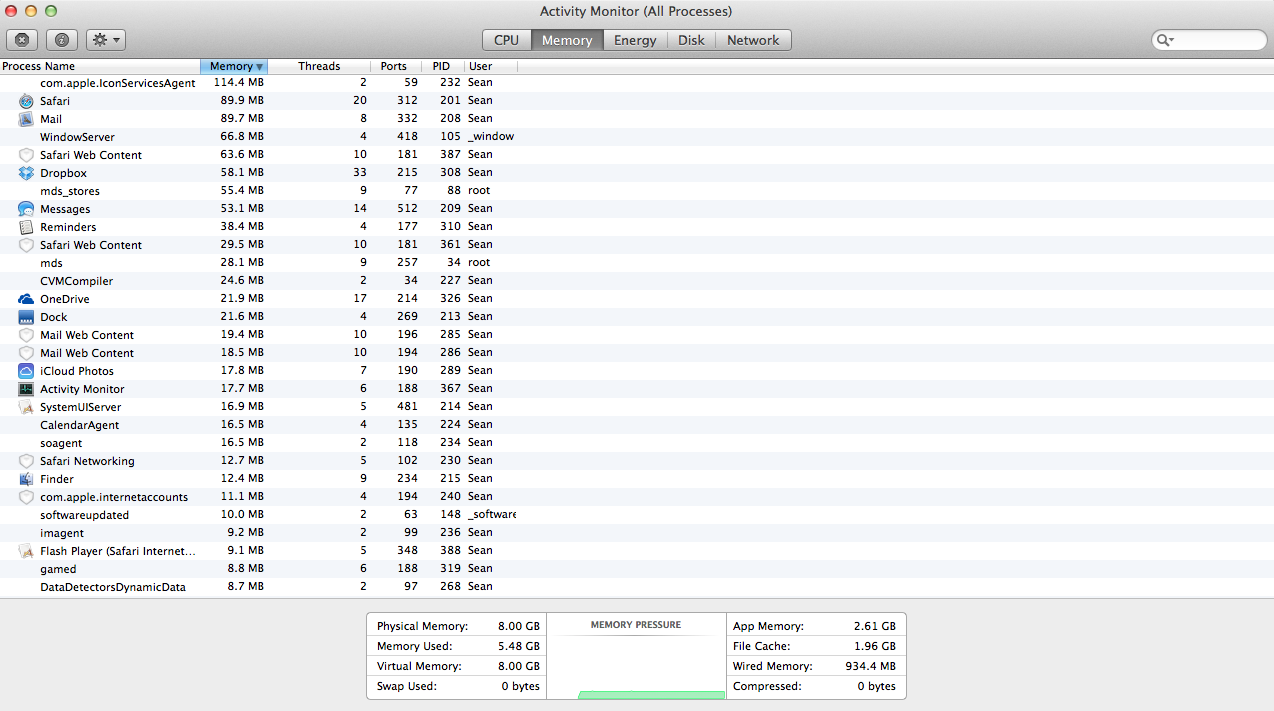The height and width of the screenshot is (711, 1274).
Task: Sort by Process Name column
Action: pyautogui.click(x=100, y=66)
